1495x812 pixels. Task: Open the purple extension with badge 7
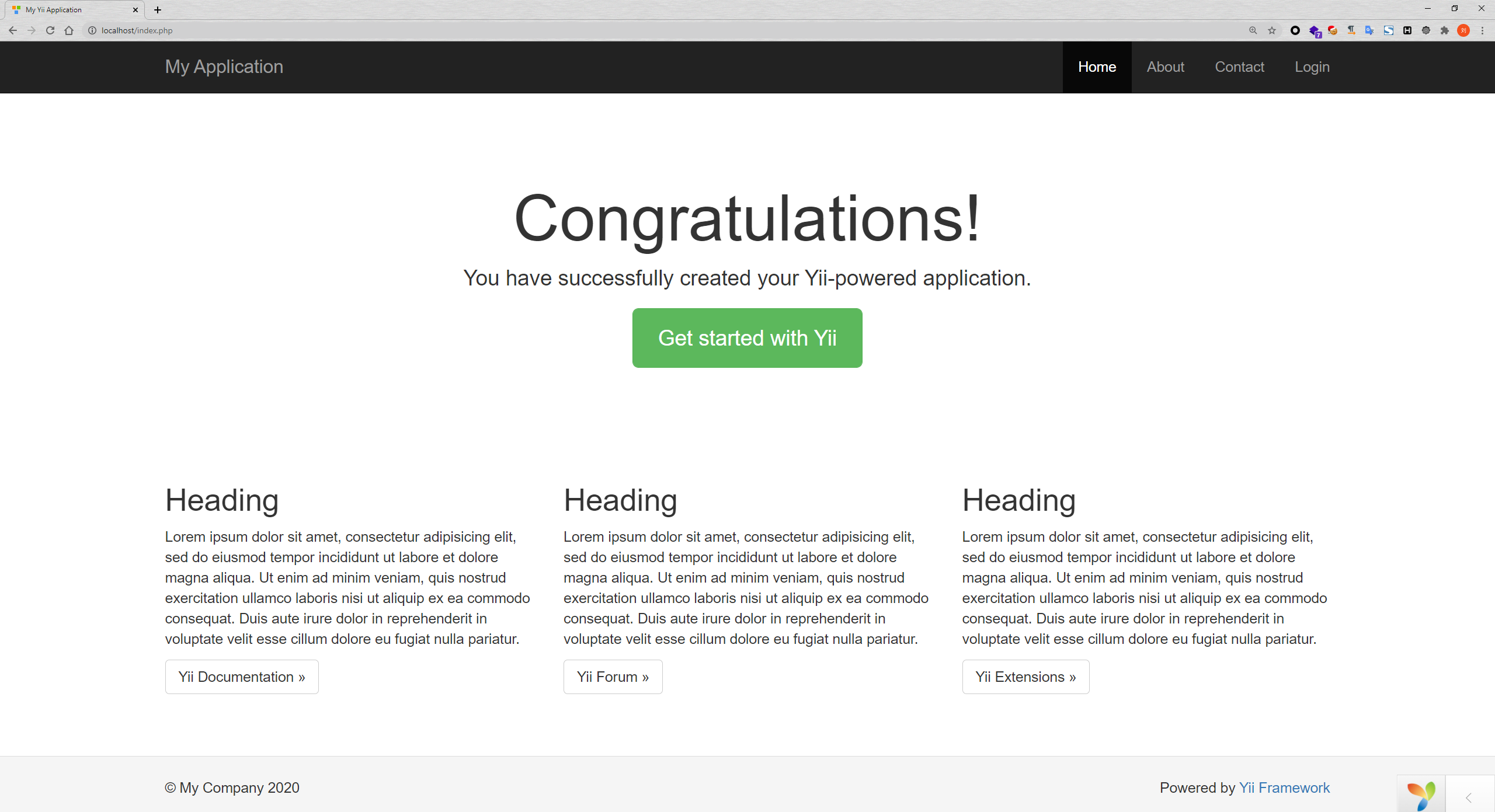1314,31
